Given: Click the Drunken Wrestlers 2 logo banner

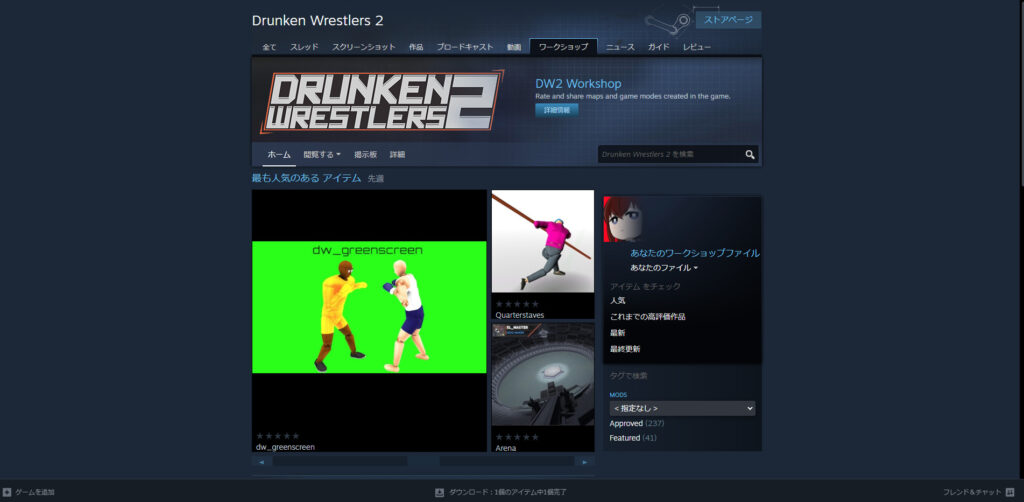Looking at the screenshot, I should click(x=382, y=101).
